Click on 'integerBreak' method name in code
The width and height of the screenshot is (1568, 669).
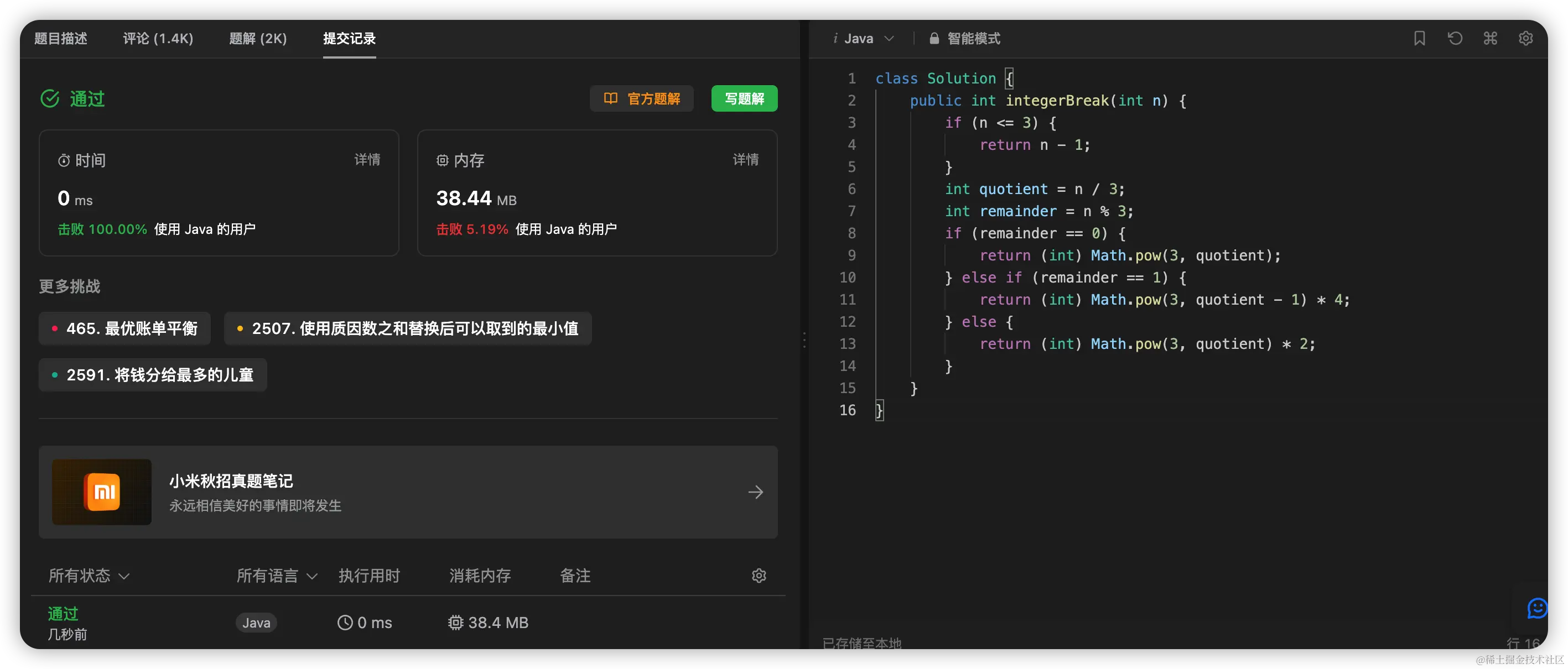point(1057,101)
